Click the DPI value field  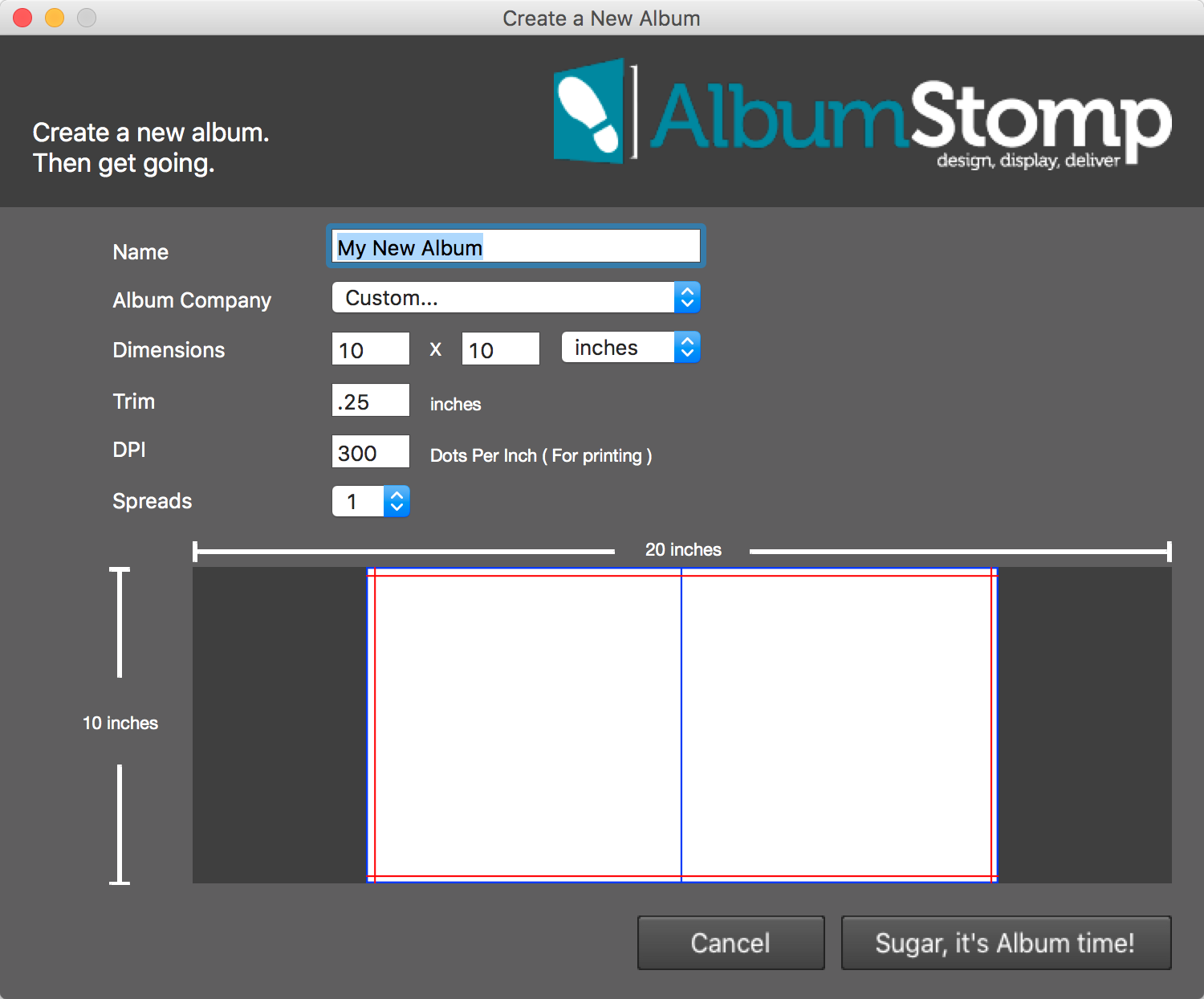371,451
